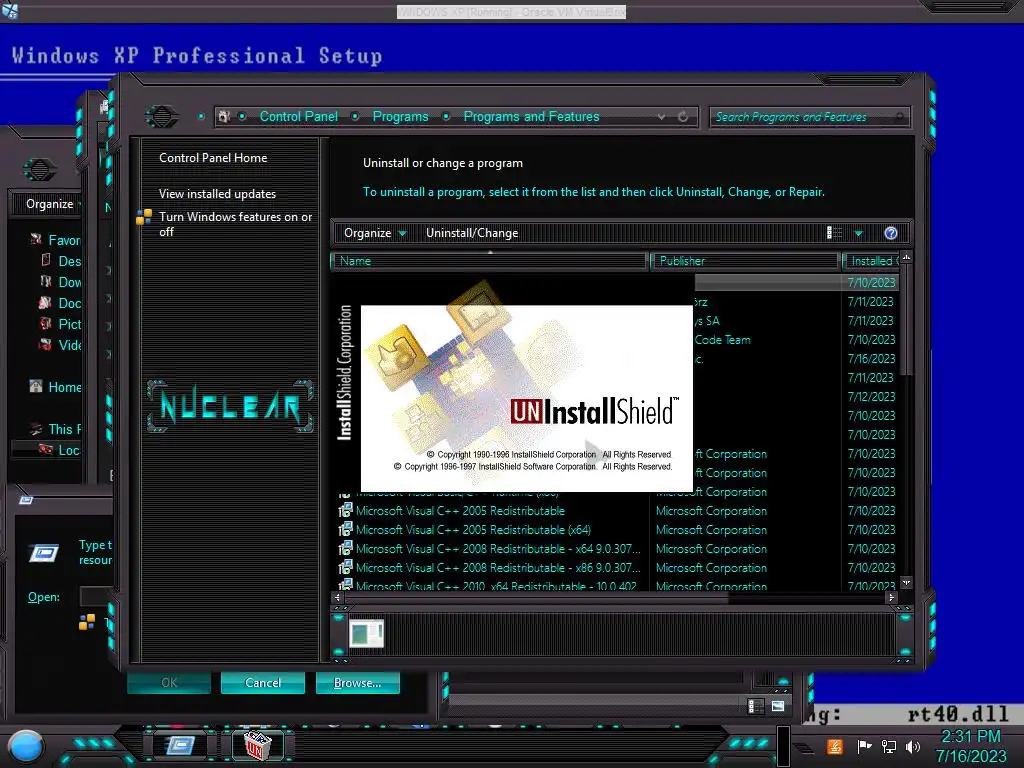Click the volume speaker tray icon
This screenshot has height=768, width=1024.
pos(913,746)
